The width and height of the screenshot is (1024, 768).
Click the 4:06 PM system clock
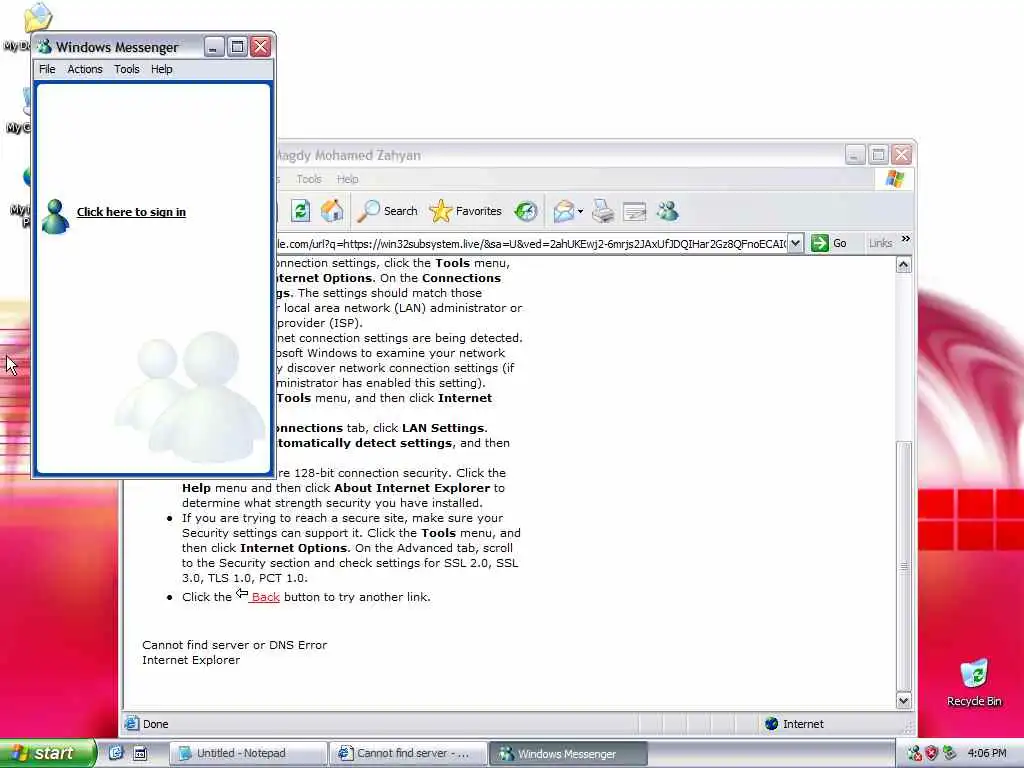tap(987, 753)
